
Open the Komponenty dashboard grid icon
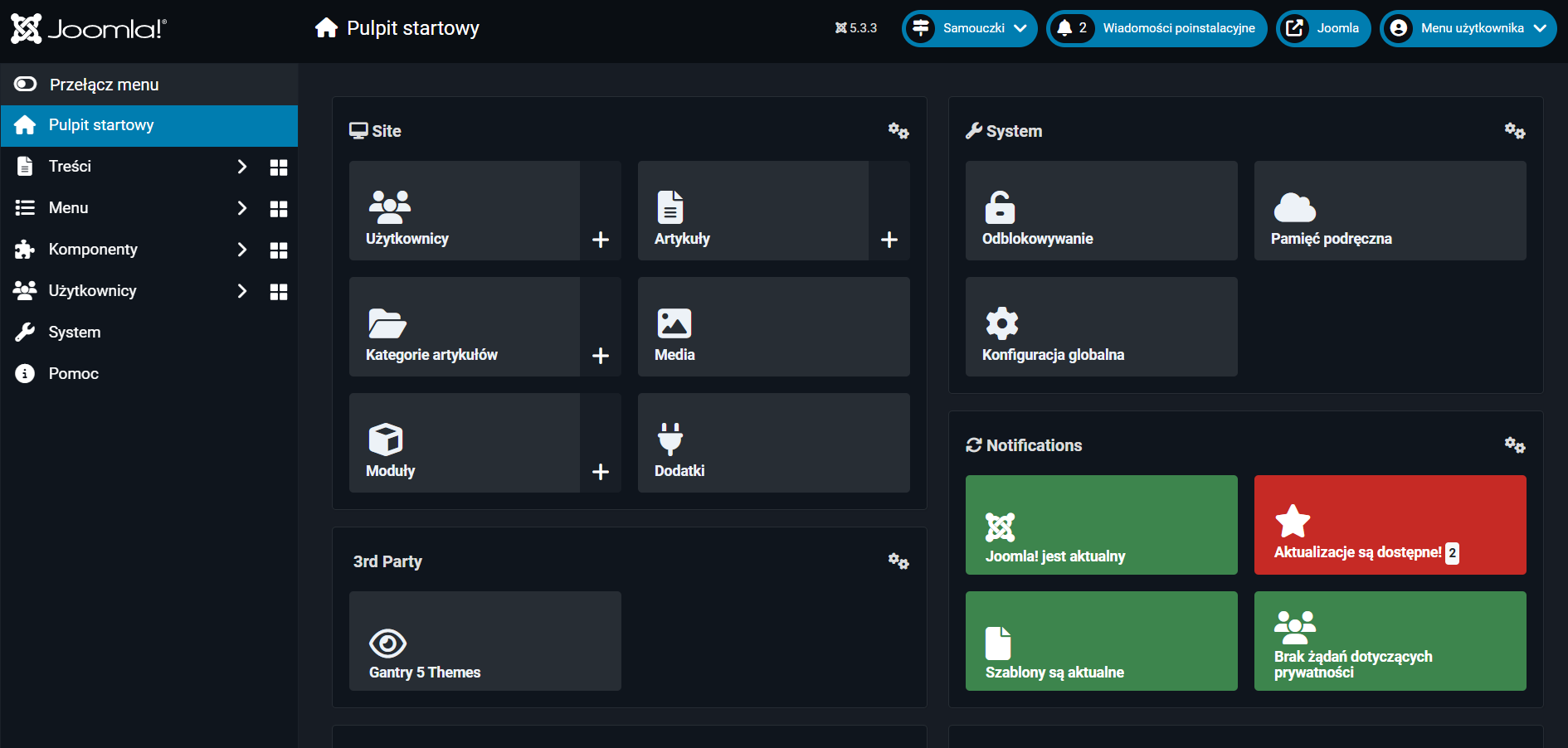(x=279, y=250)
